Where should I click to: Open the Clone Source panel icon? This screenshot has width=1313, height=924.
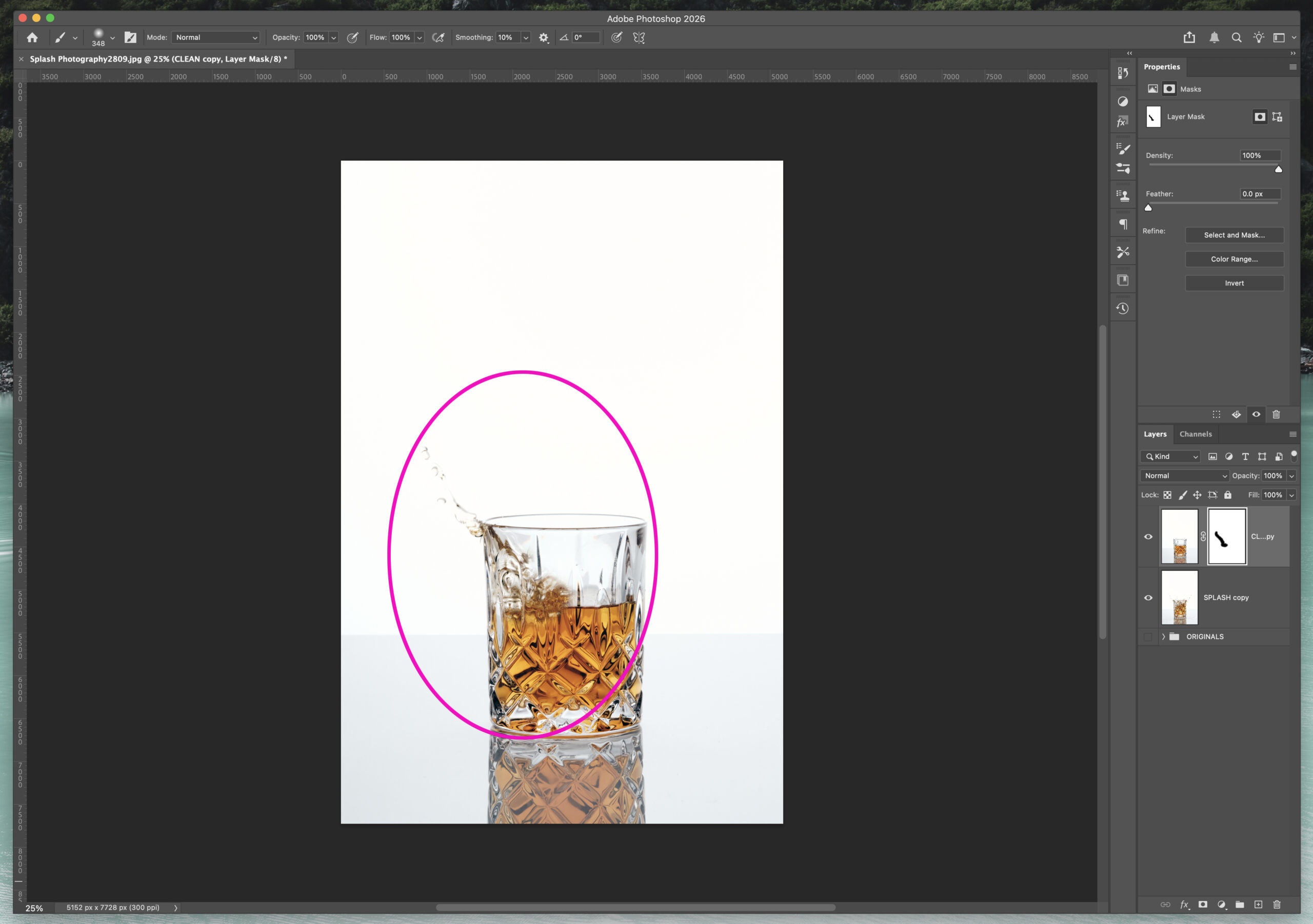1123,194
